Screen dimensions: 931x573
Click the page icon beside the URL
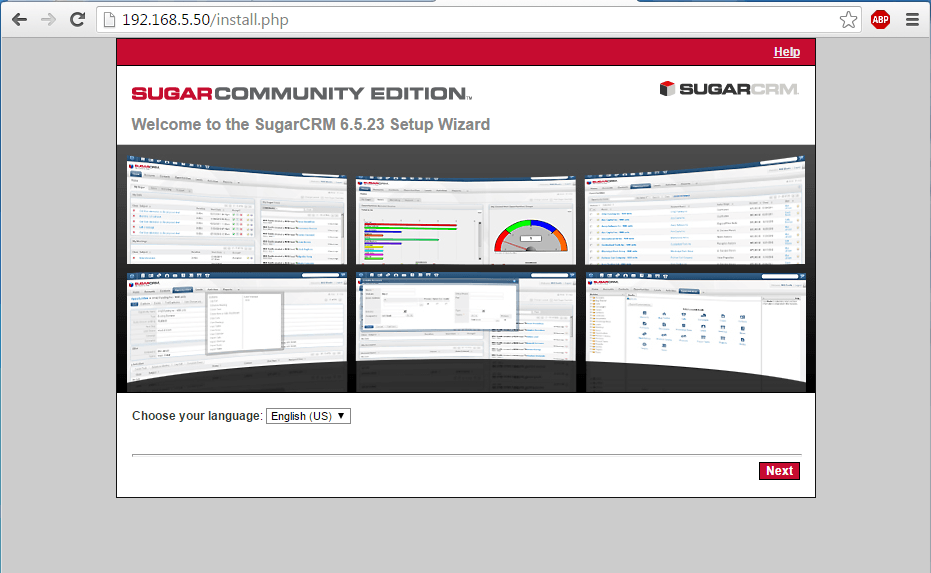(109, 20)
